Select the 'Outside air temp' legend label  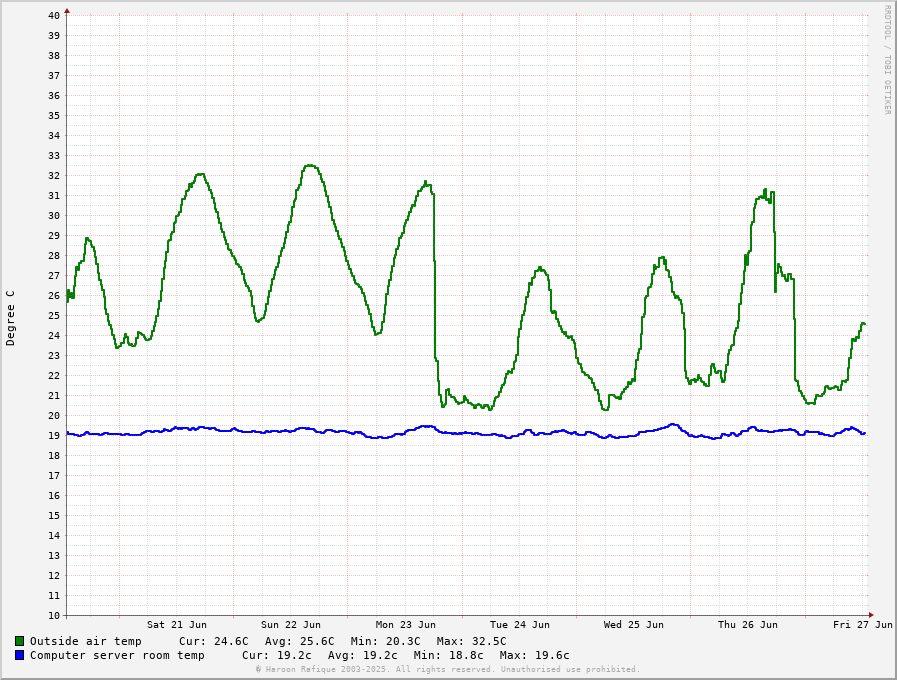click(x=85, y=641)
